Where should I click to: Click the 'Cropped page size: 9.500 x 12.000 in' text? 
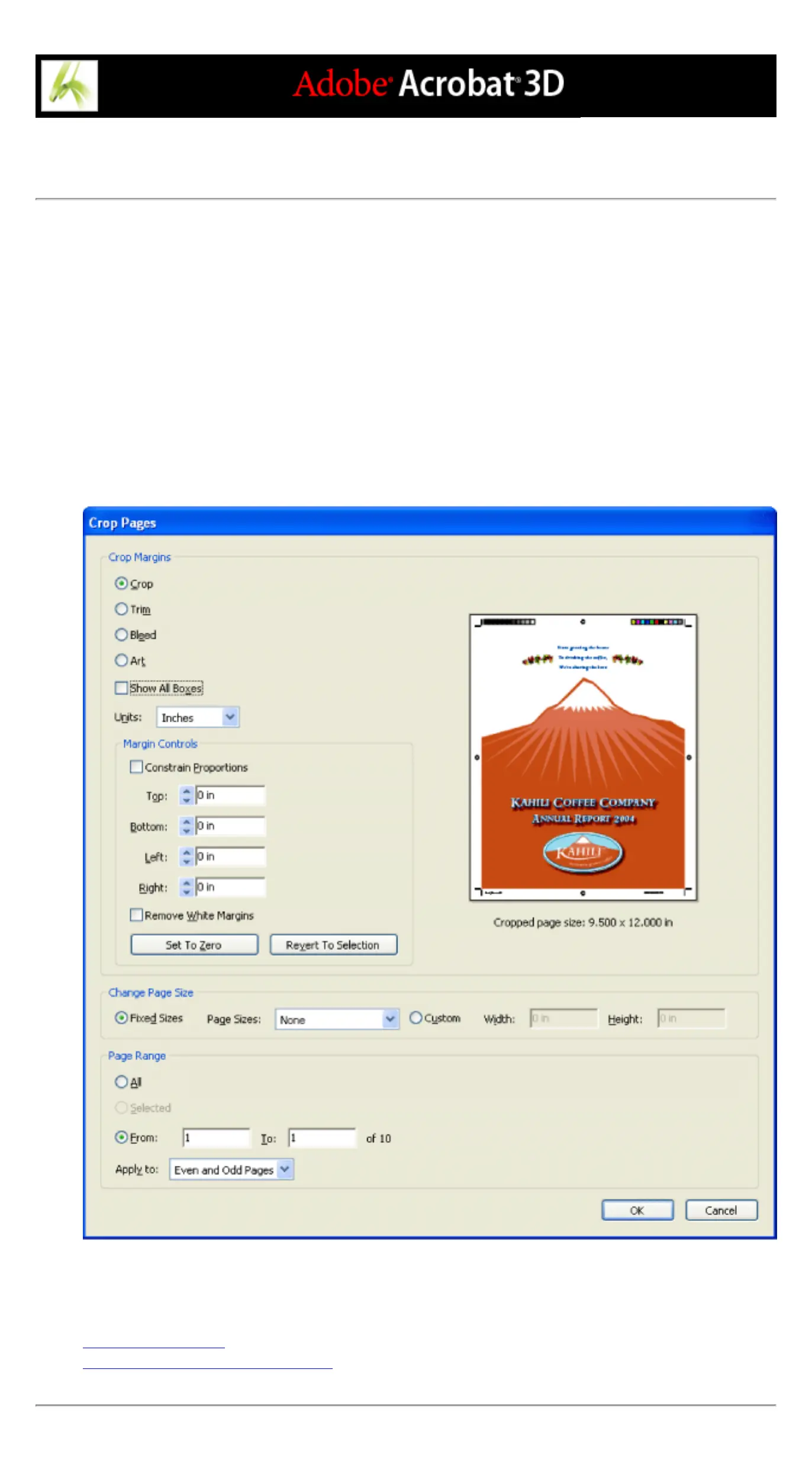tap(583, 923)
